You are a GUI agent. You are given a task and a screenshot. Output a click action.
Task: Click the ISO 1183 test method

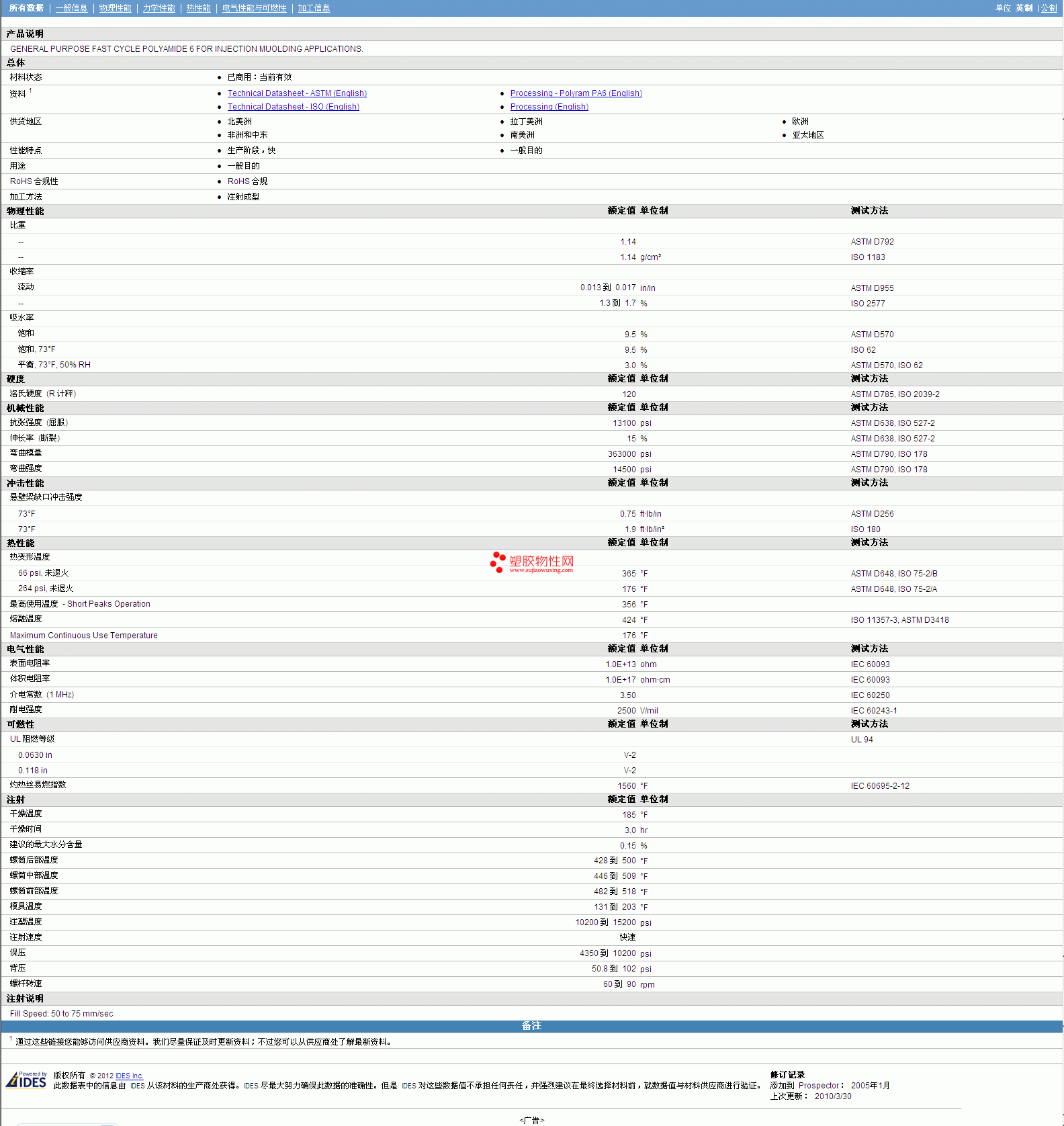867,257
